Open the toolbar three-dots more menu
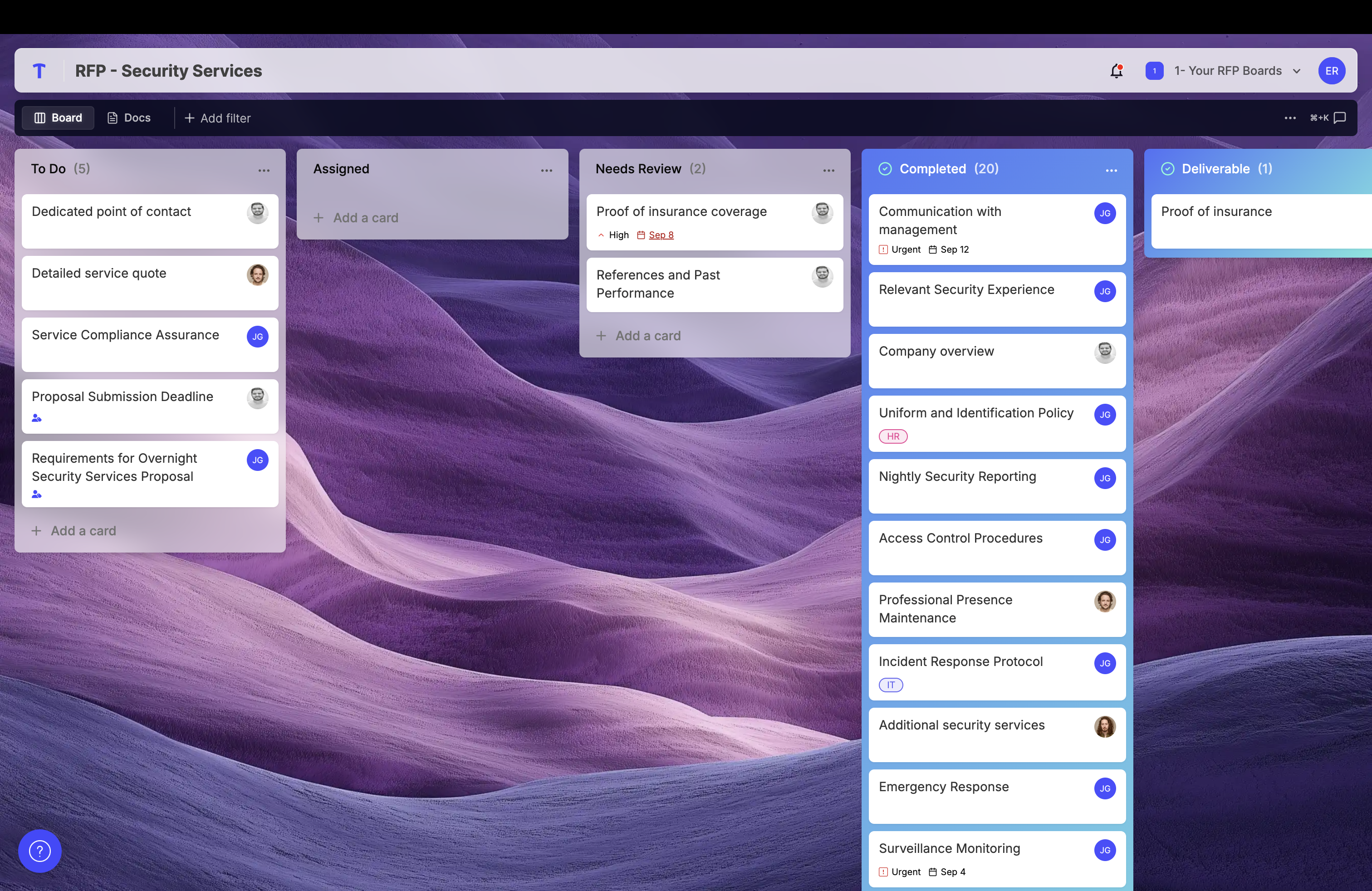This screenshot has width=1372, height=891. [1290, 118]
